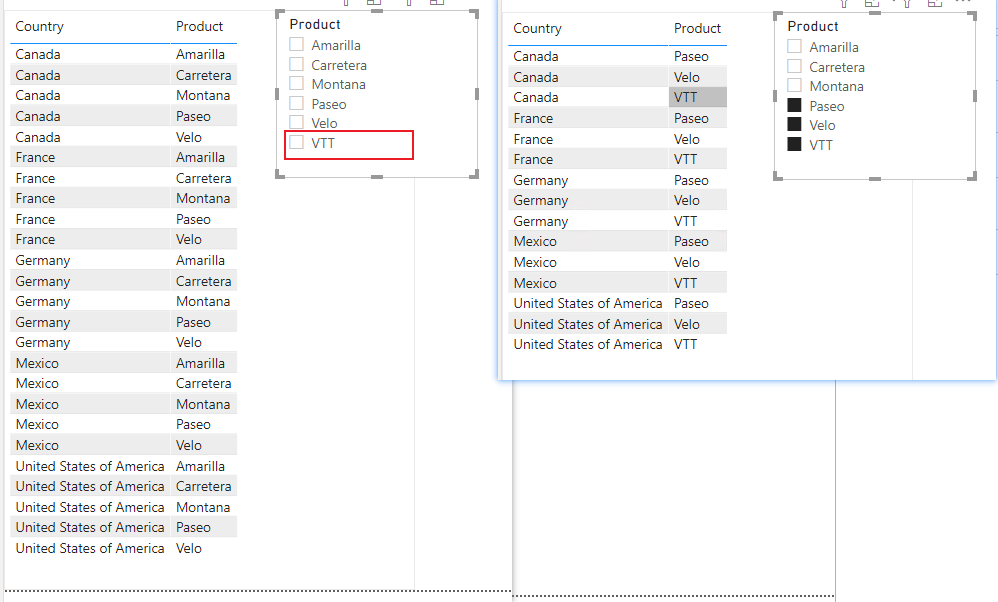This screenshot has width=998, height=602.
Task: Uncheck the filled VTT box in right slicer
Action: (794, 144)
